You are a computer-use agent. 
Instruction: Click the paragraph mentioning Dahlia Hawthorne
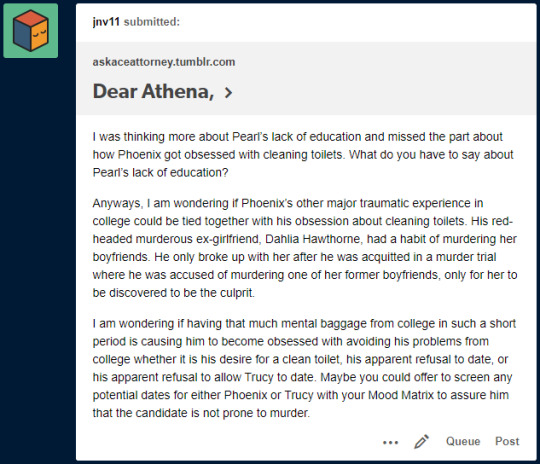305,248
